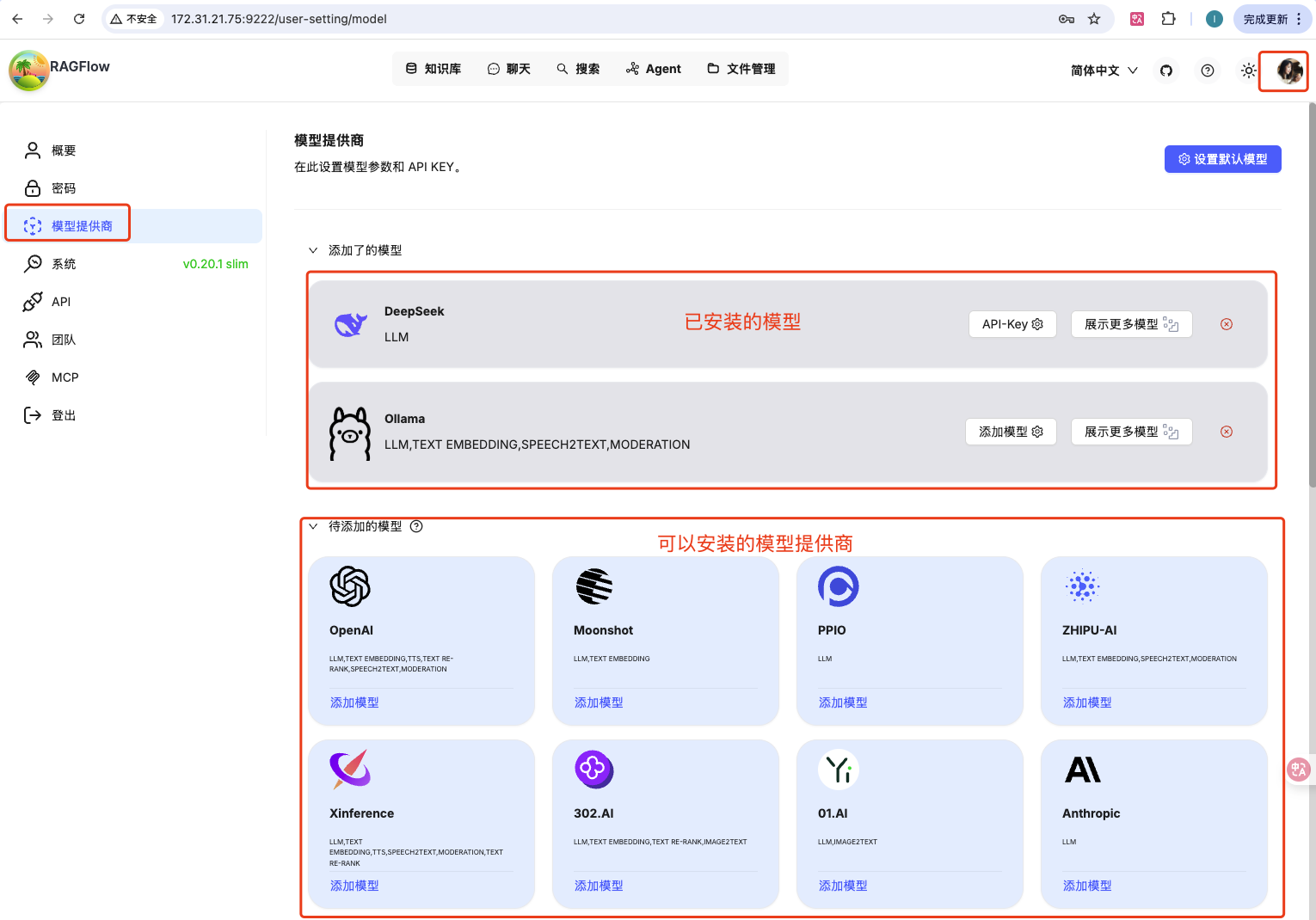Click 添加模型 under 302.AI
This screenshot has width=1316, height=920.
coord(599,886)
